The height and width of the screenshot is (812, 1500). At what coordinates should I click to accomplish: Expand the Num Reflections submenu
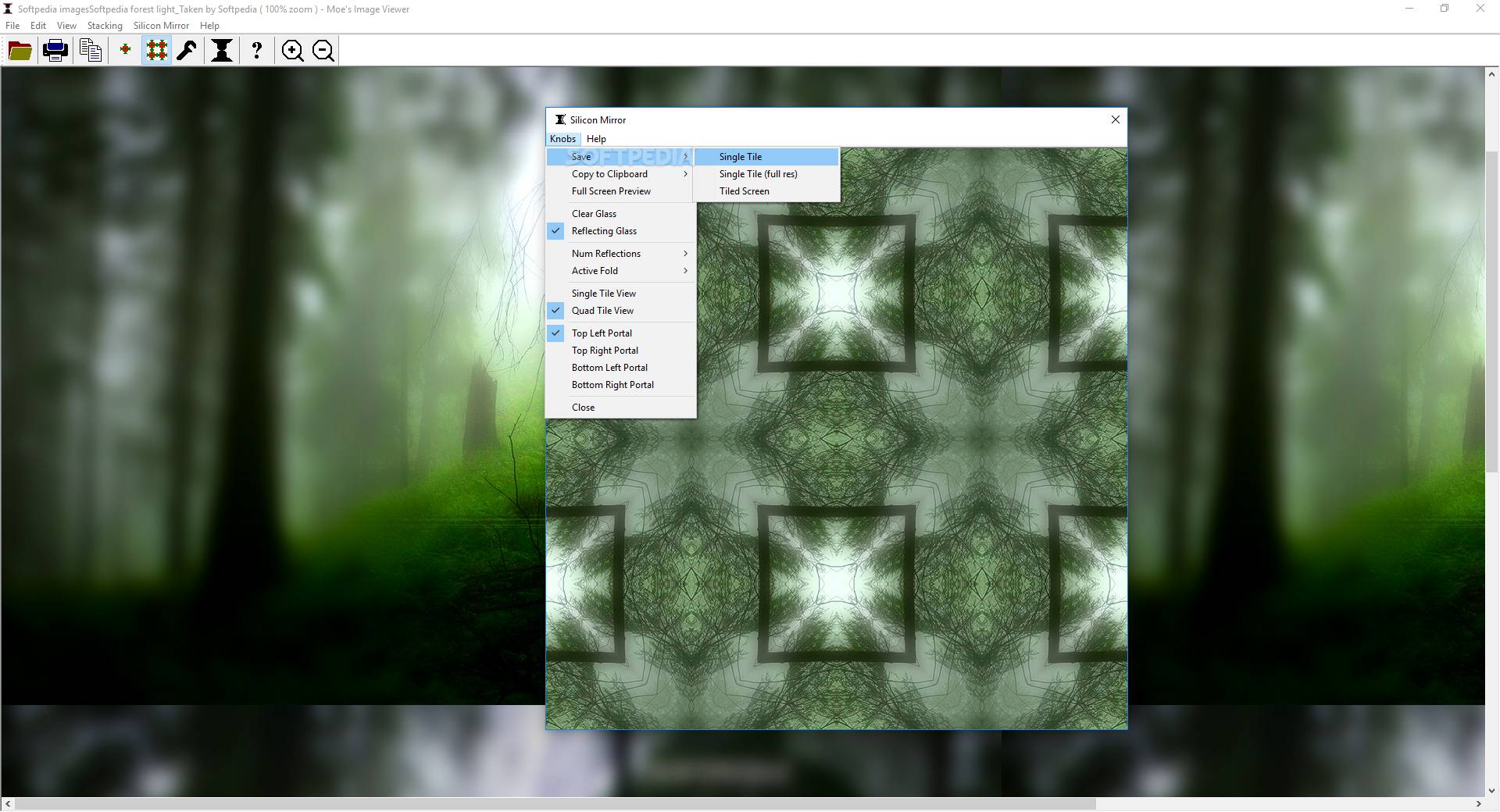(620, 254)
